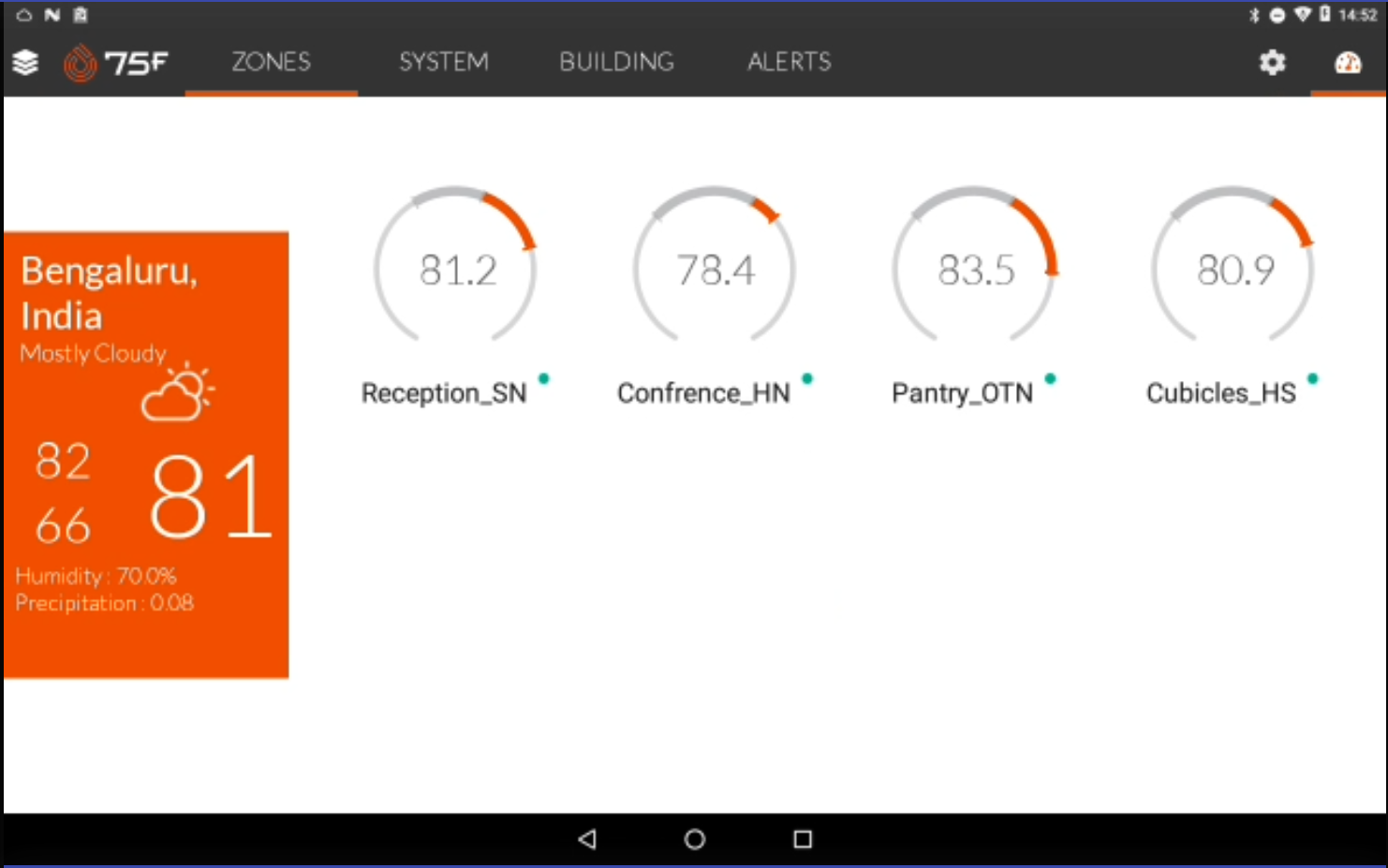
Task: Click the N notification icon
Action: click(x=52, y=15)
